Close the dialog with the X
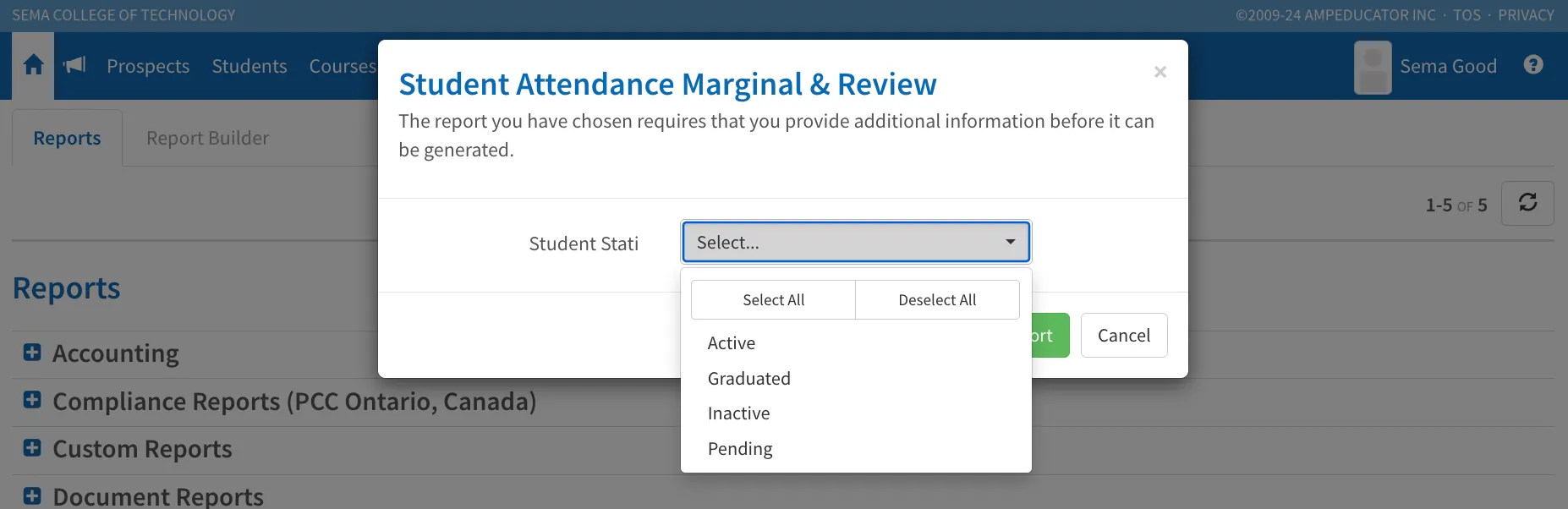This screenshot has height=509, width=1568. pos(1160,73)
